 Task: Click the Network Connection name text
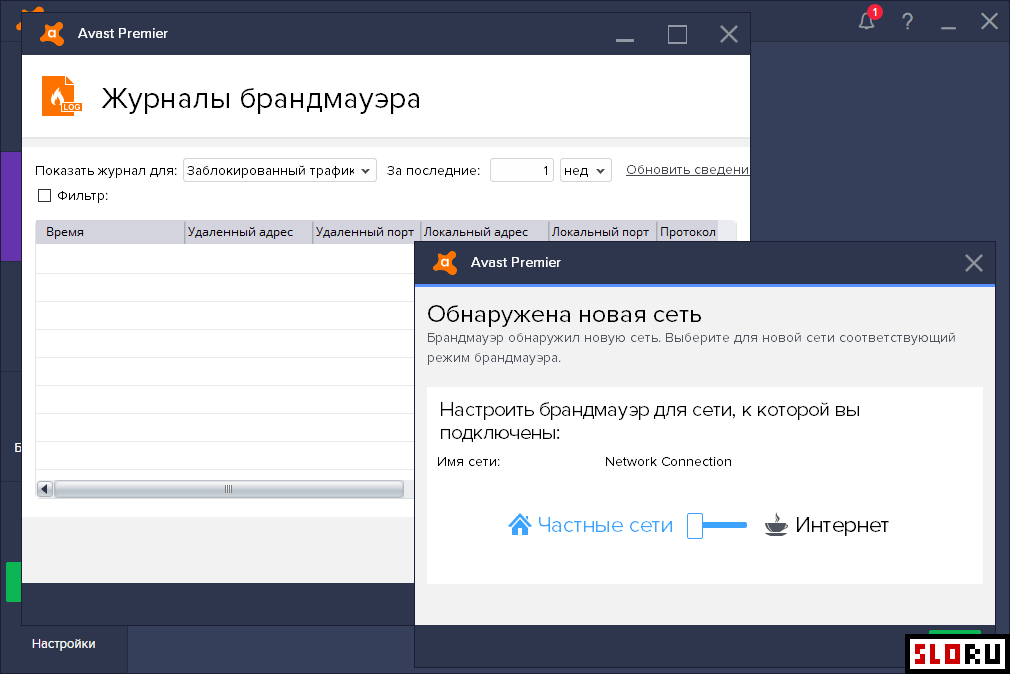(668, 461)
